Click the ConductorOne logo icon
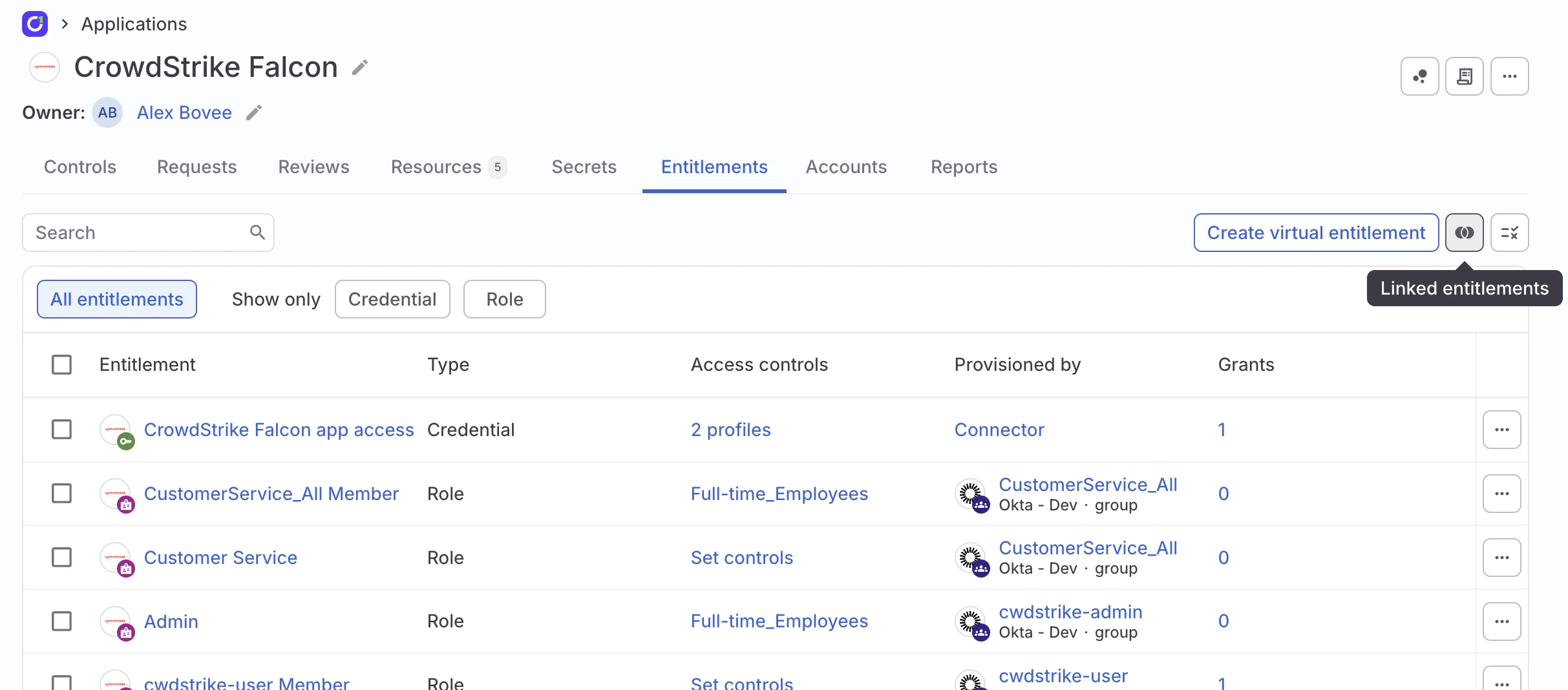The width and height of the screenshot is (1568, 690). pyautogui.click(x=35, y=24)
